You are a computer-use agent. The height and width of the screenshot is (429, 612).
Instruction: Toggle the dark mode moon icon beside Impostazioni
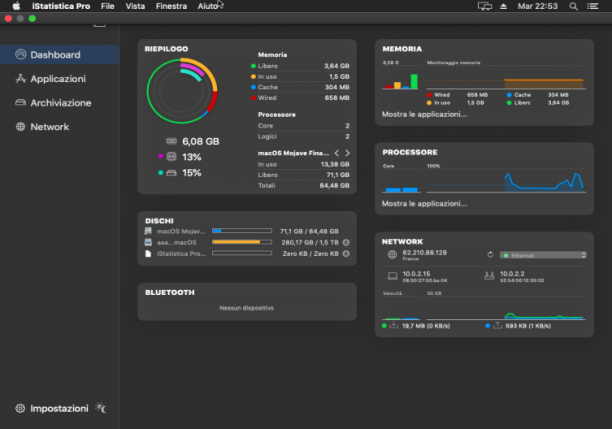101,408
